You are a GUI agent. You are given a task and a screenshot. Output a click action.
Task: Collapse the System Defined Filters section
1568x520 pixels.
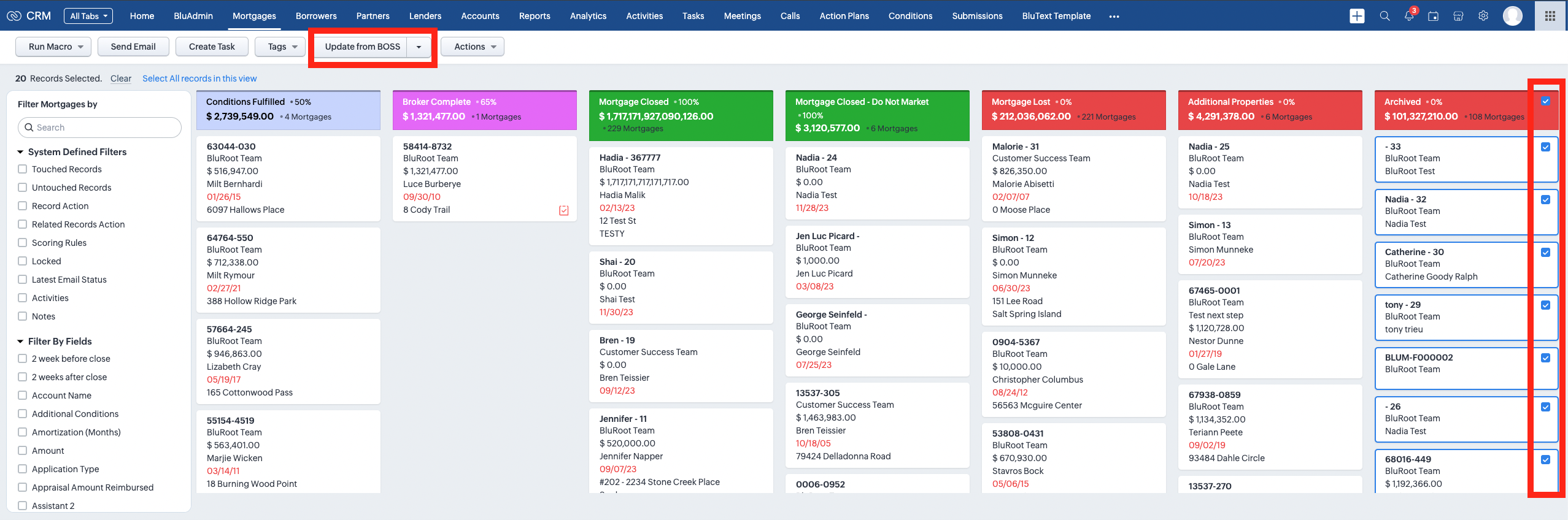click(20, 152)
